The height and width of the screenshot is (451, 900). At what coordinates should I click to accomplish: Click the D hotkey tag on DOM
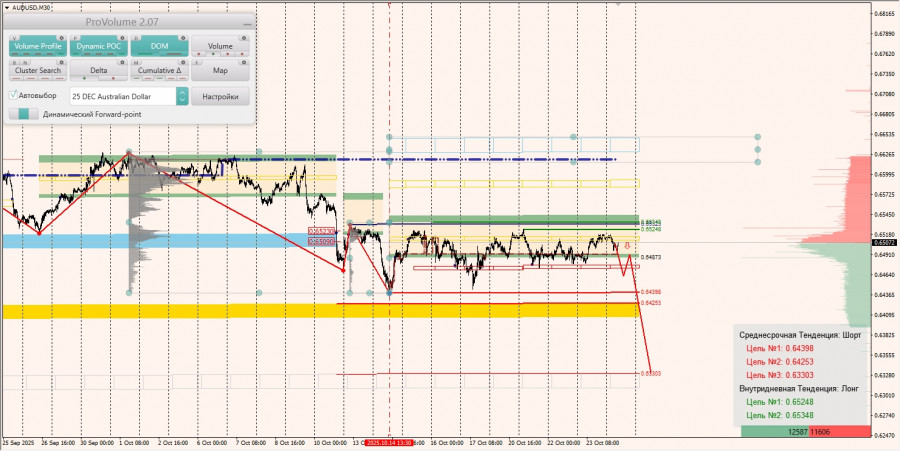pyautogui.click(x=137, y=38)
